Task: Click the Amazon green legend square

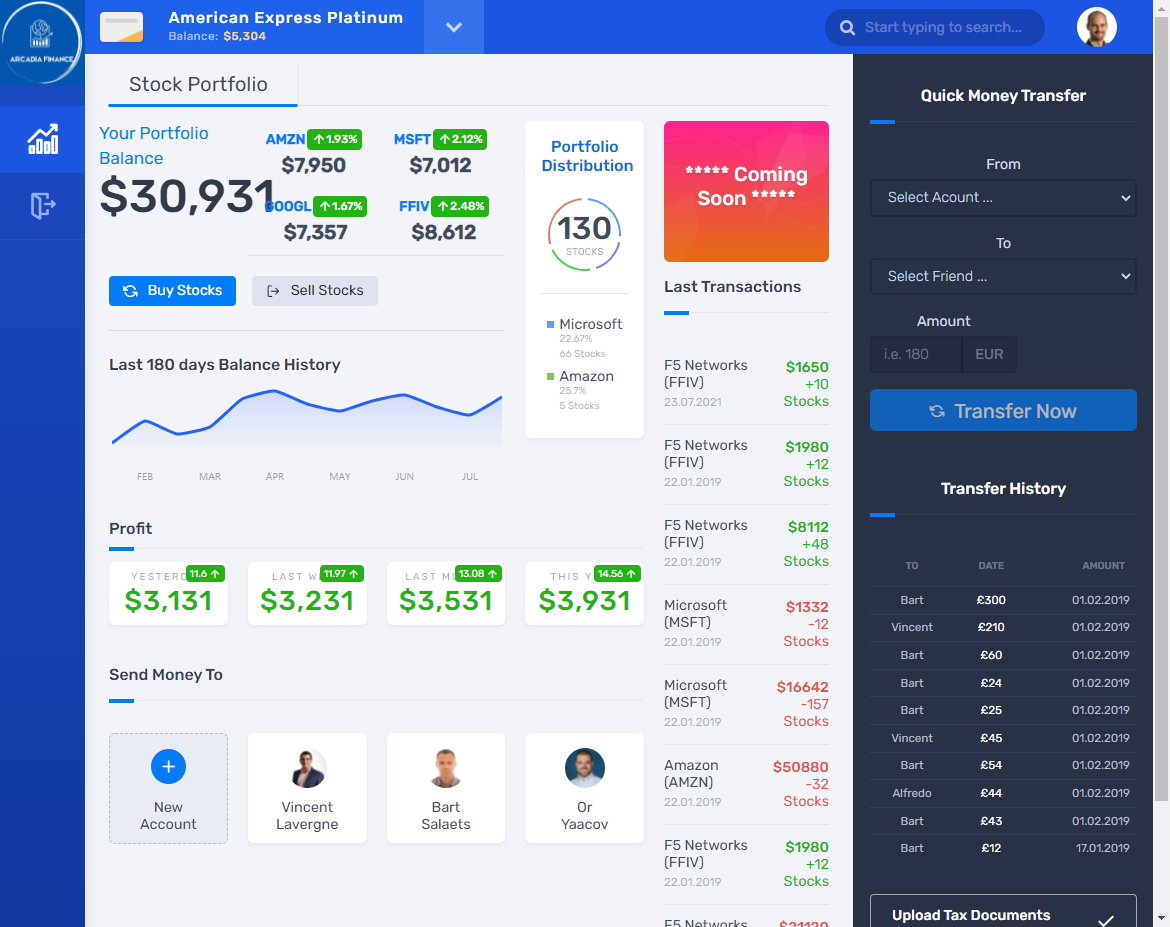Action: pyautogui.click(x=551, y=376)
